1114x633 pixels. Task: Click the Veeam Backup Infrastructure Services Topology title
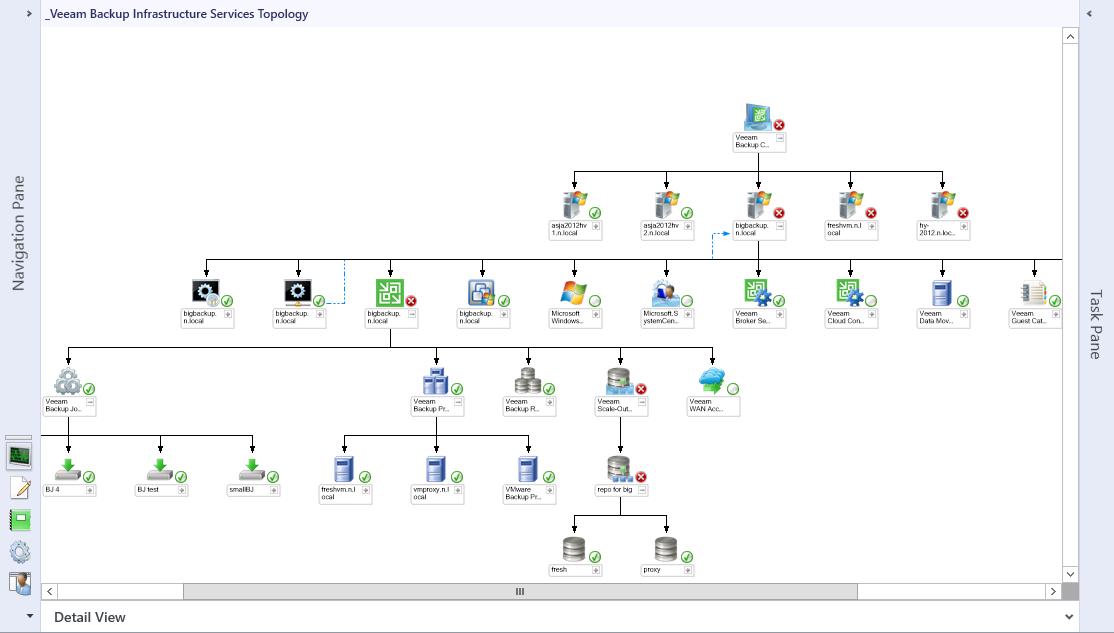pos(177,13)
